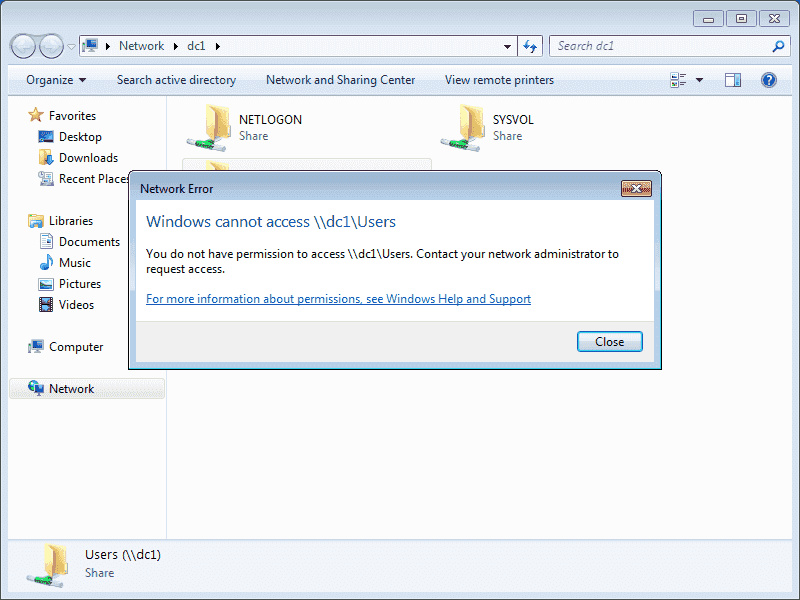Select the Documents library icon
Screen dimensions: 800x600
(44, 241)
